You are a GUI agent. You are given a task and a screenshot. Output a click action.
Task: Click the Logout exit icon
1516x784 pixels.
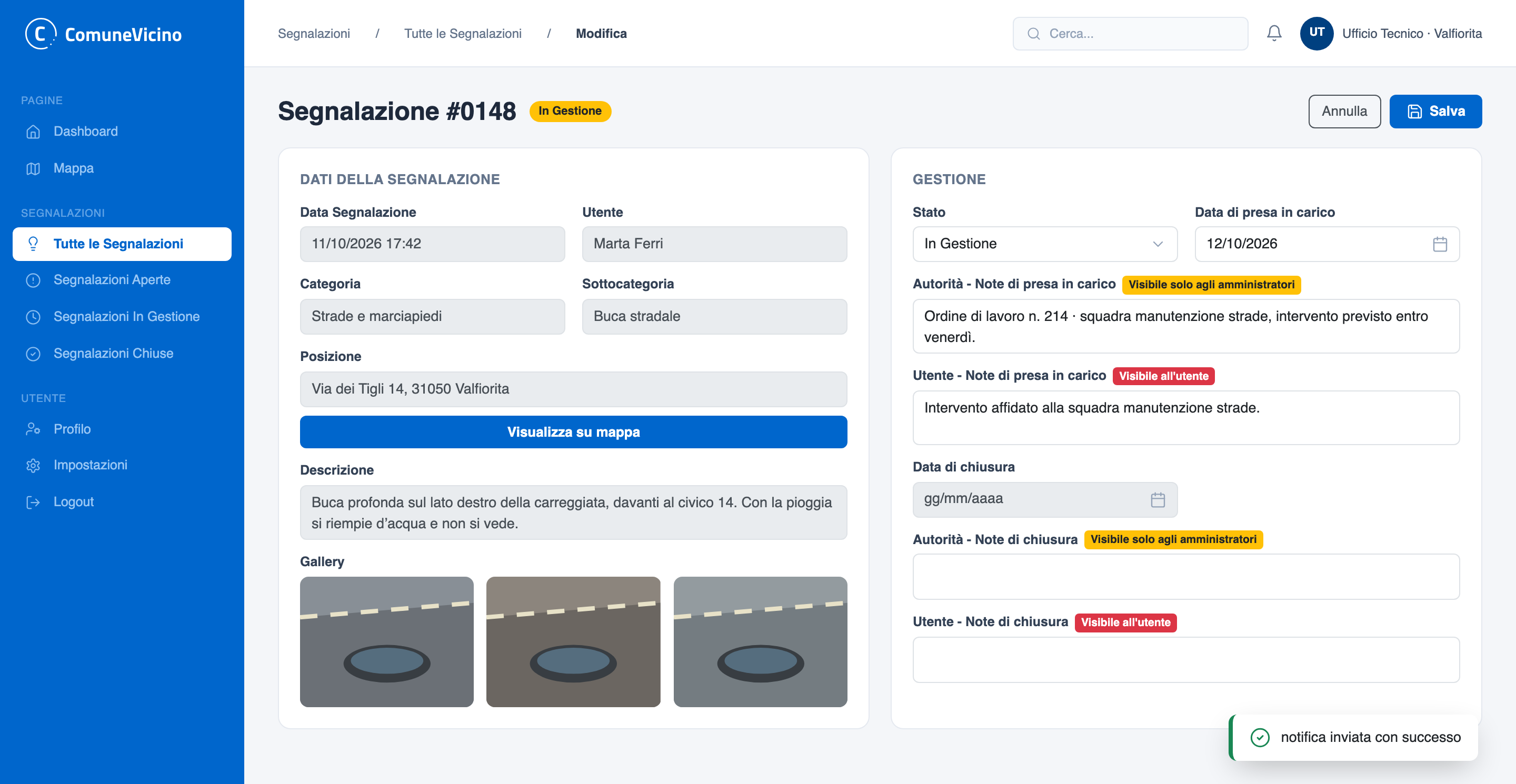click(x=34, y=501)
